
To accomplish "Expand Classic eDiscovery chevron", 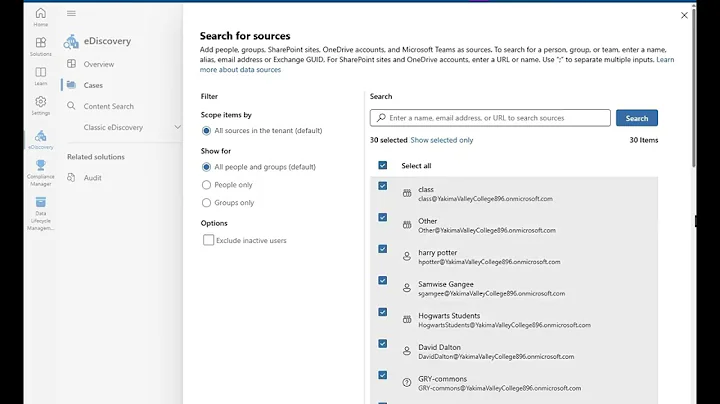I will (x=177, y=127).
